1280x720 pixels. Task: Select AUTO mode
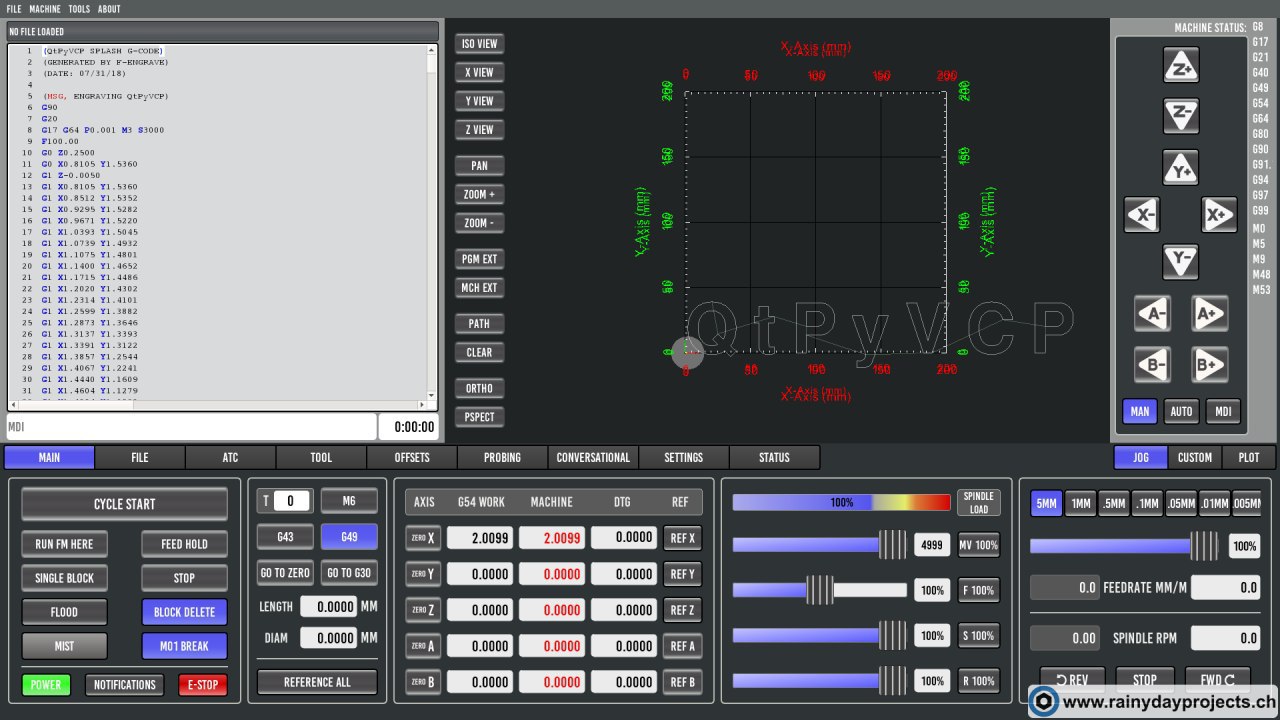tap(1181, 411)
